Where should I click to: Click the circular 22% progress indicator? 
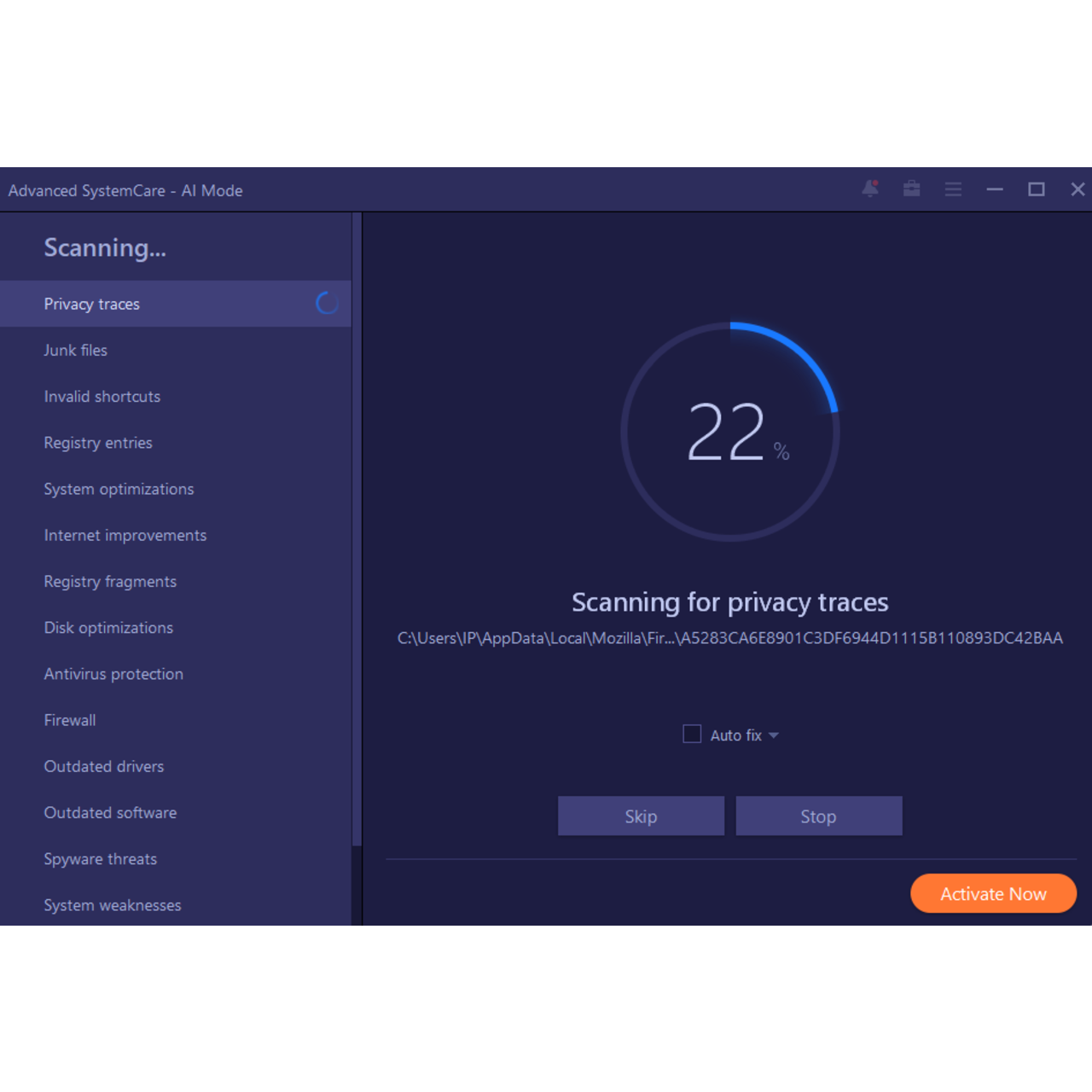(730, 432)
